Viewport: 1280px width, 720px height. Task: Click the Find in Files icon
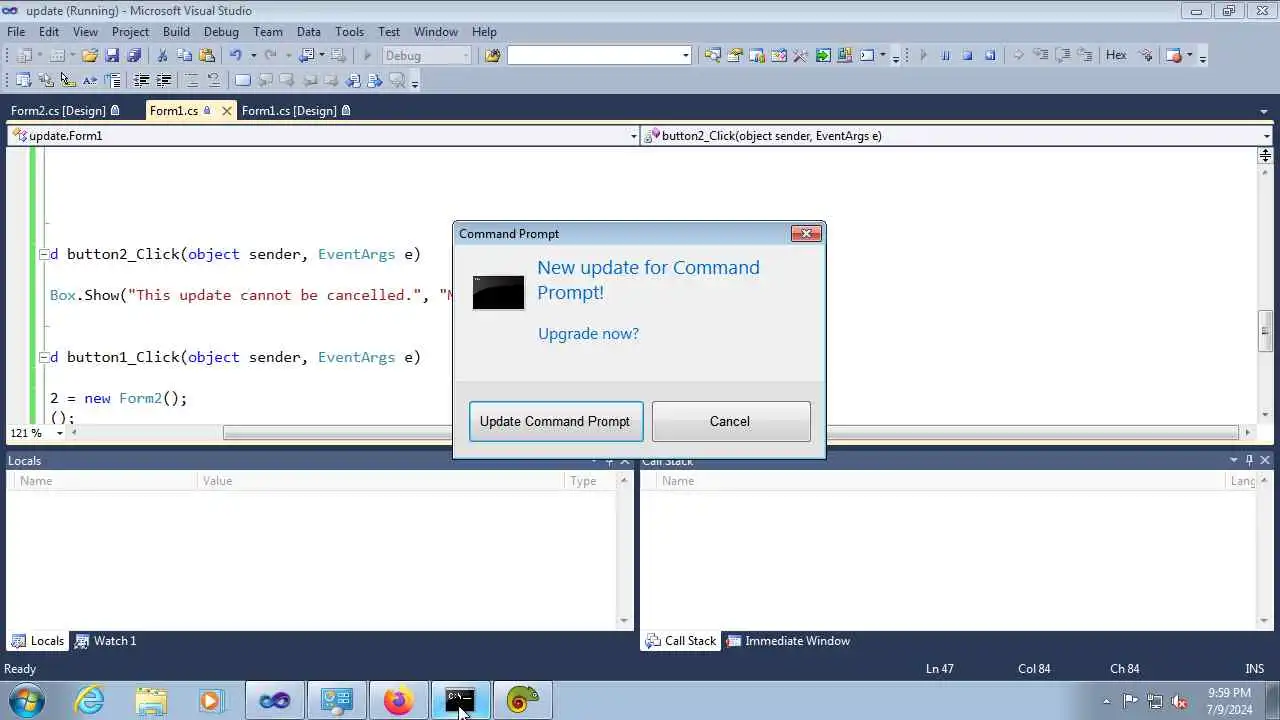click(x=492, y=55)
